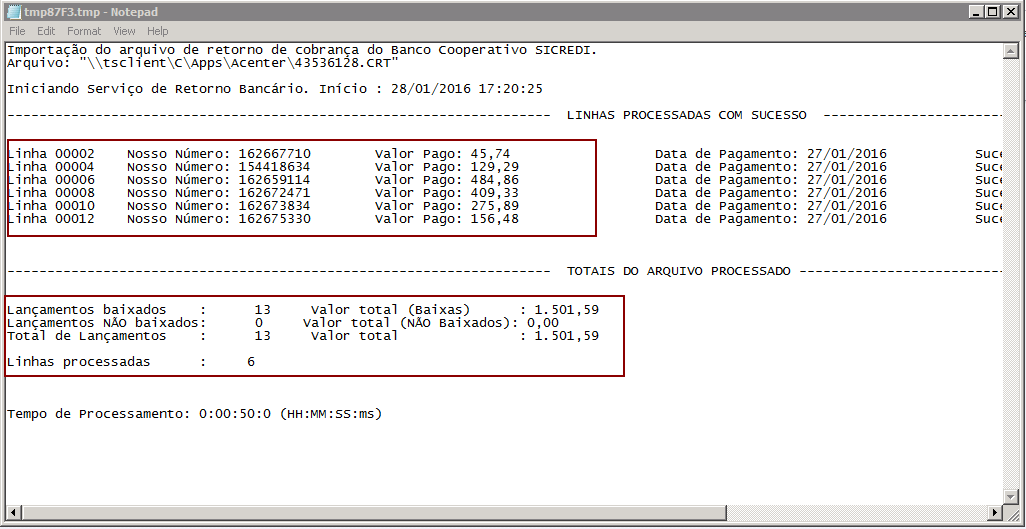Image resolution: width=1026 pixels, height=529 pixels.
Task: Open the File menu
Action: pyautogui.click(x=17, y=31)
